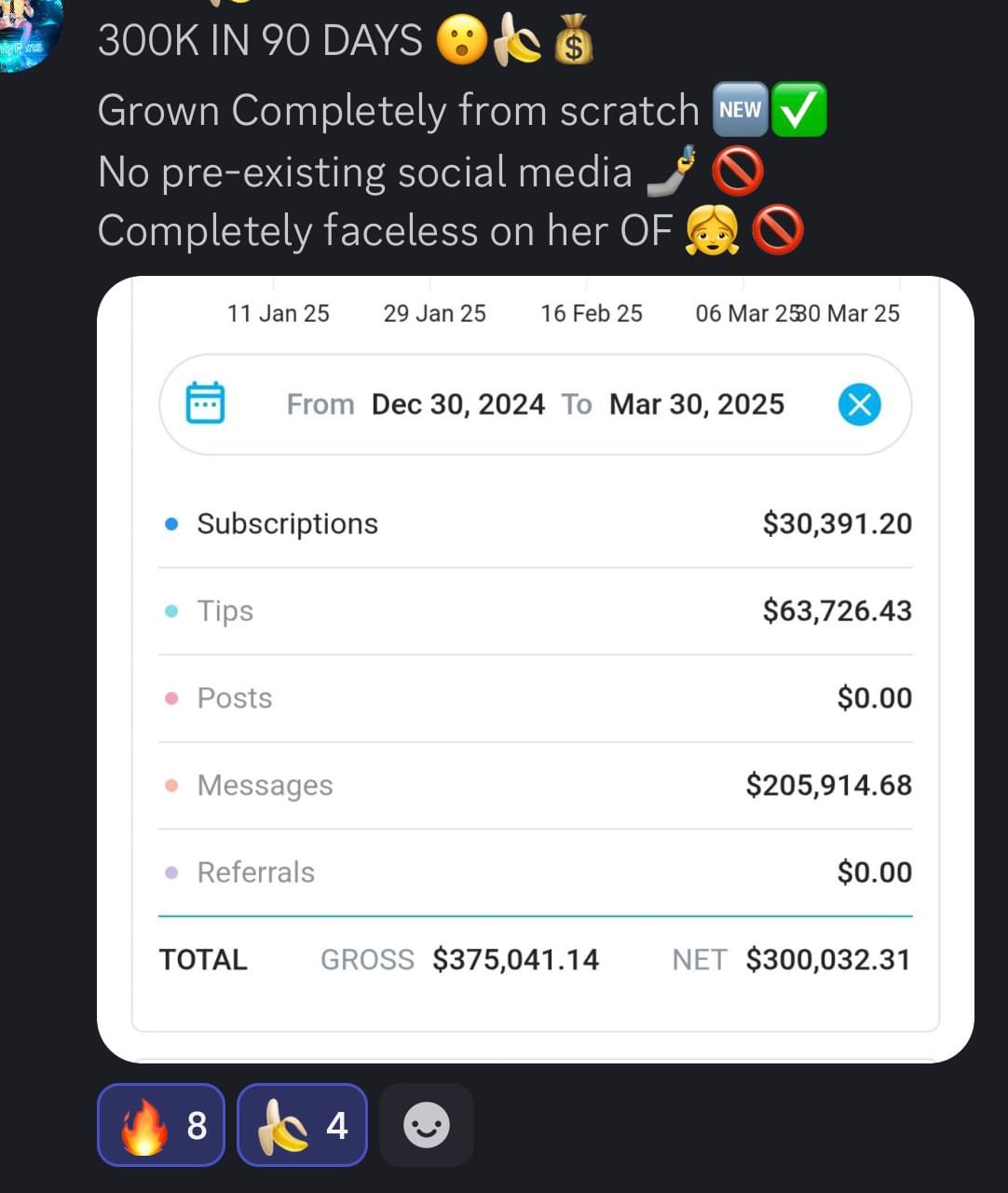Toggle the fire emoji reaction
This screenshot has height=1193, width=1008.
tap(160, 1125)
